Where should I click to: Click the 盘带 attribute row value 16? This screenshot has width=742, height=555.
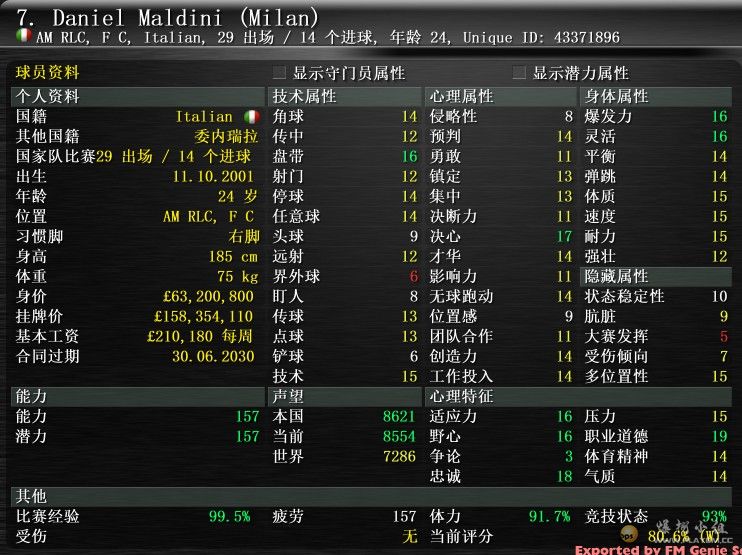(x=409, y=157)
